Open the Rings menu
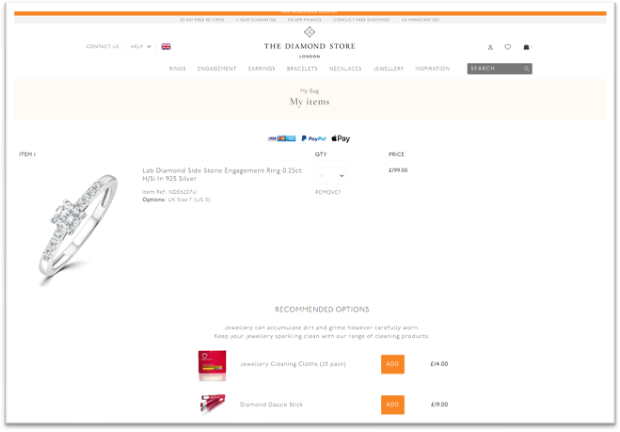This screenshot has width=620, height=432. pos(177,69)
